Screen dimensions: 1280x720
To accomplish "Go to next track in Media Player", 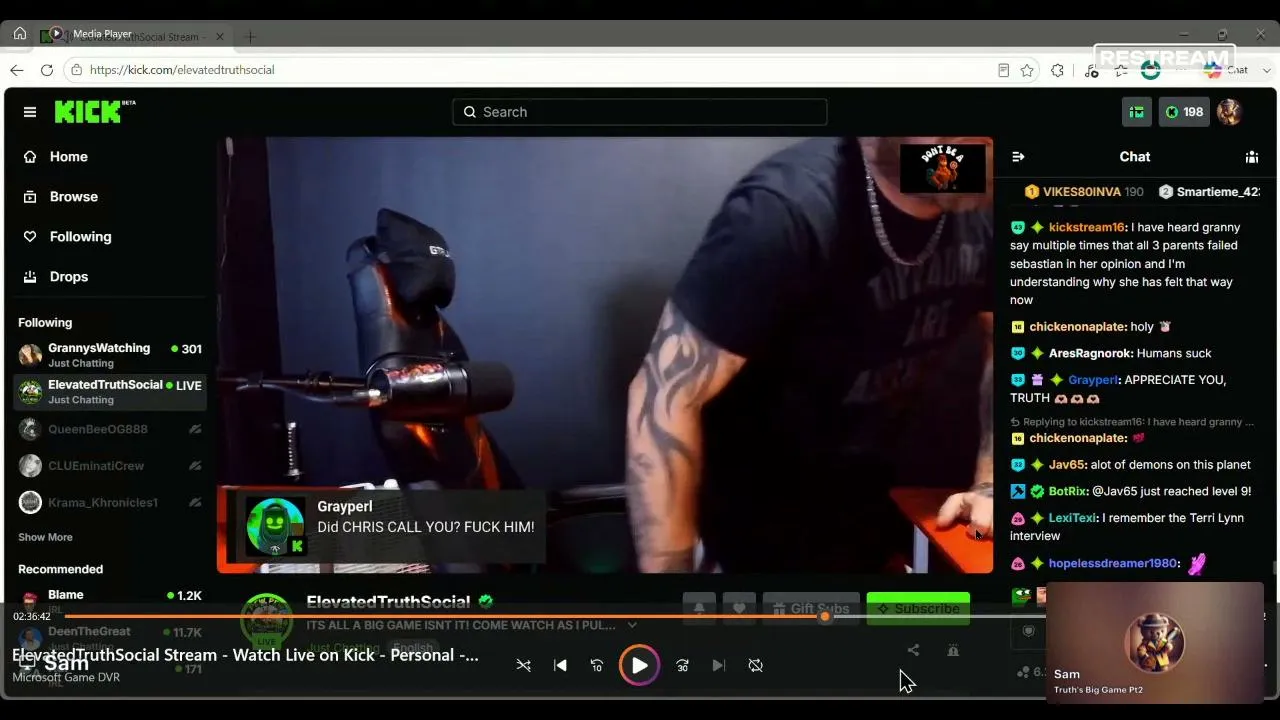I will (718, 665).
